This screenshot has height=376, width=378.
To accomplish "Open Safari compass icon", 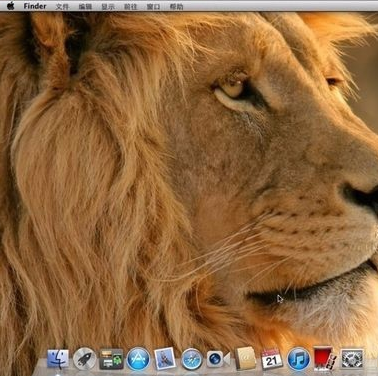I will 192,359.
